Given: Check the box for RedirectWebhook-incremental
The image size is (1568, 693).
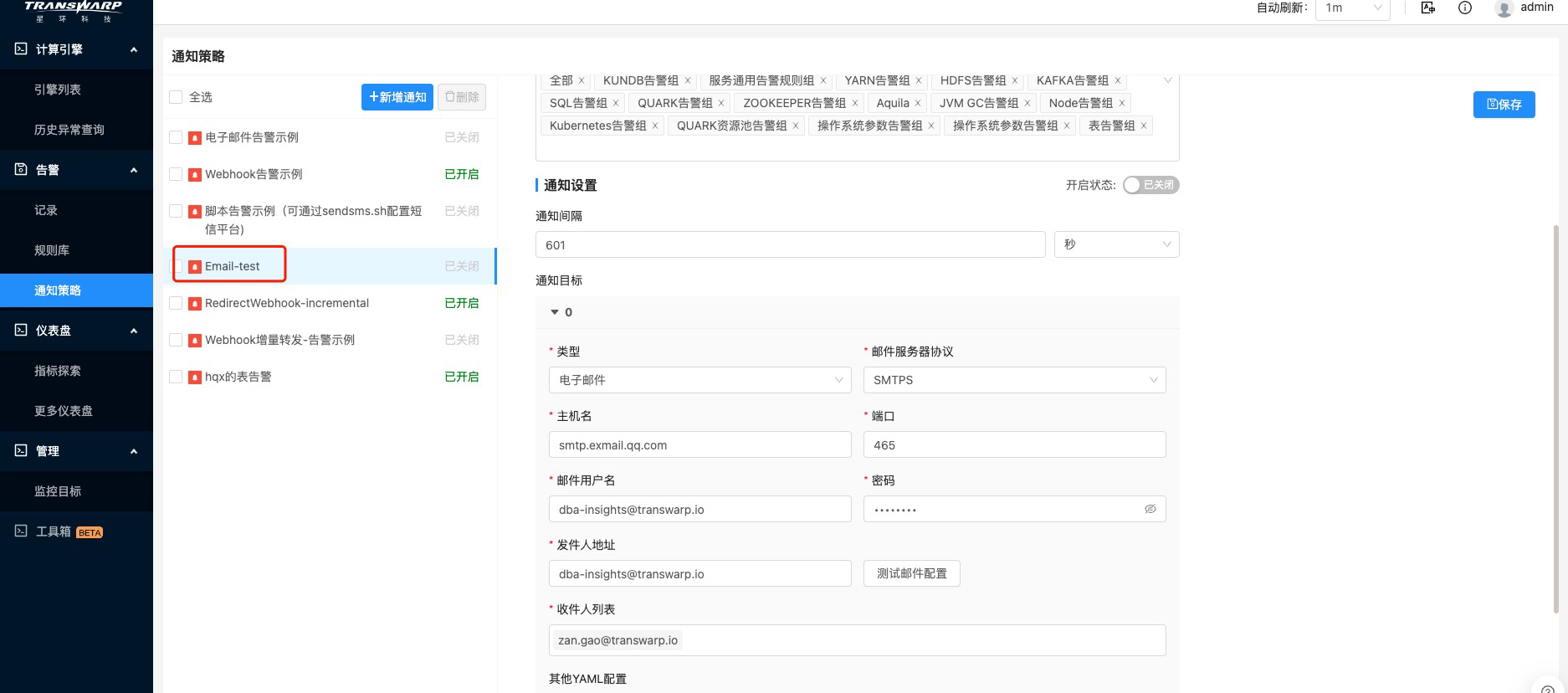Looking at the screenshot, I should tap(176, 303).
